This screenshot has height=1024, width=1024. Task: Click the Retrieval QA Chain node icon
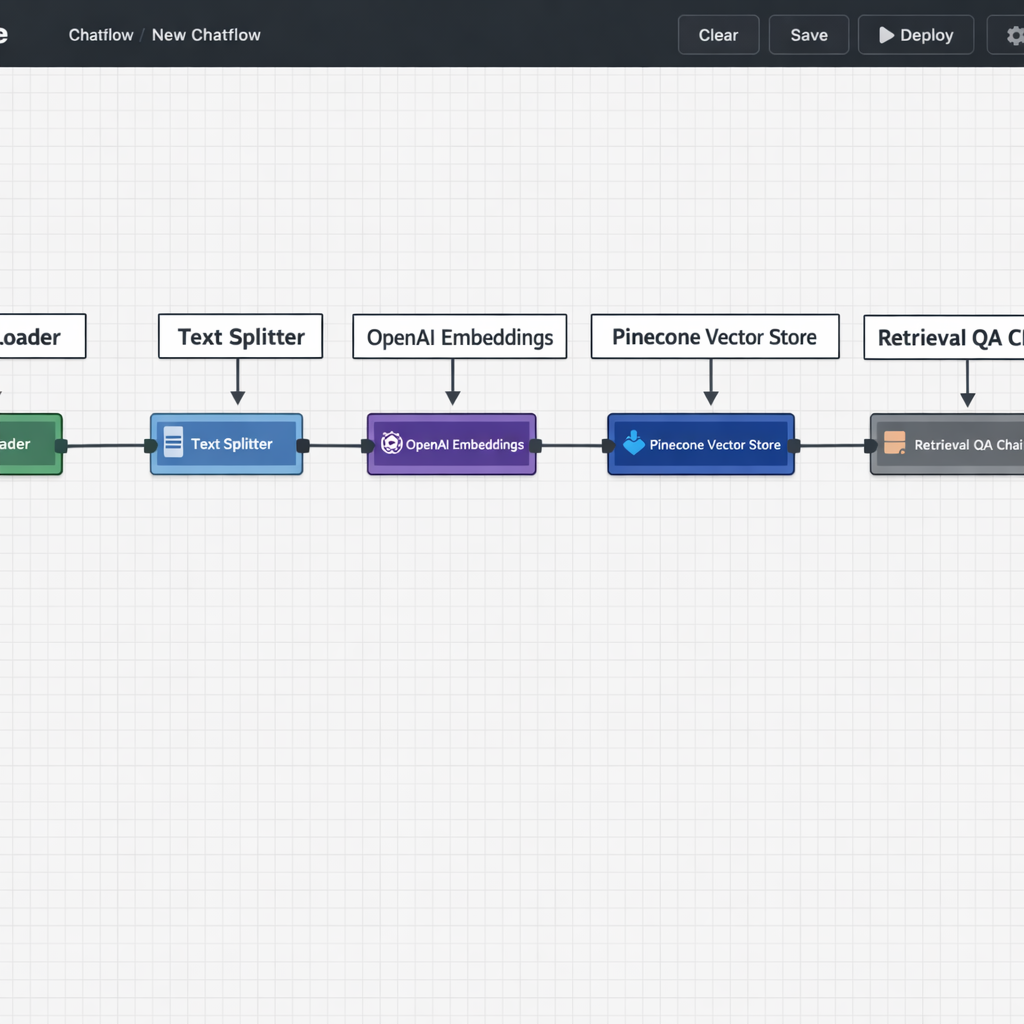(x=895, y=443)
